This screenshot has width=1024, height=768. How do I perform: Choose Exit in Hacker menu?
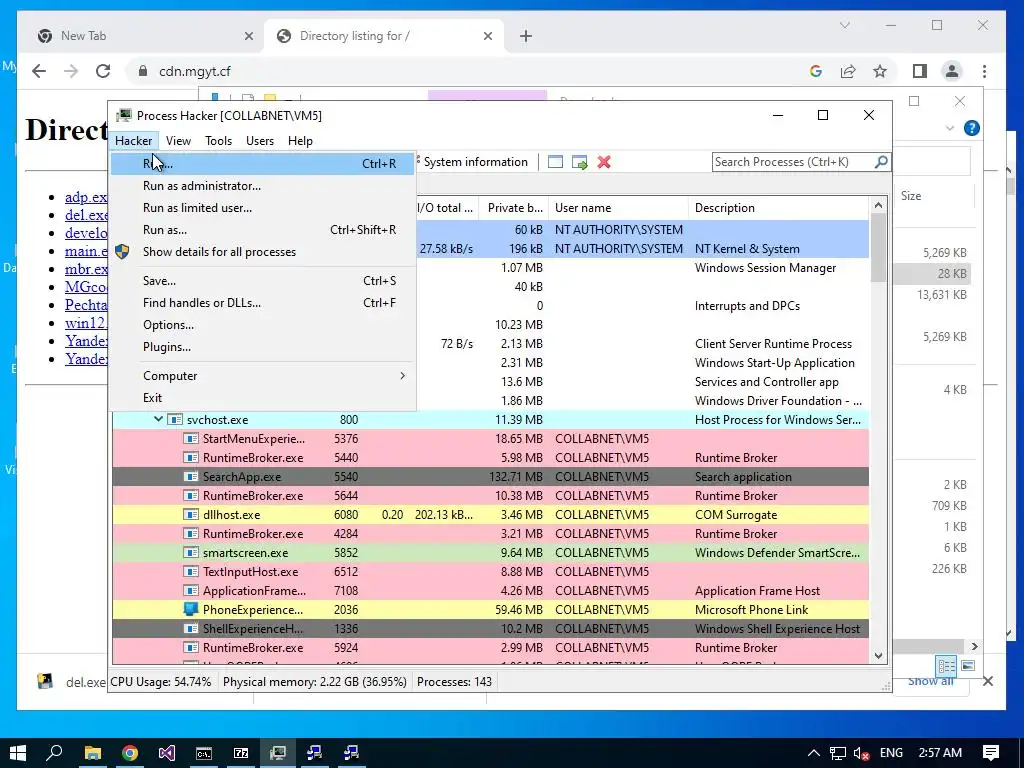[x=262, y=398]
